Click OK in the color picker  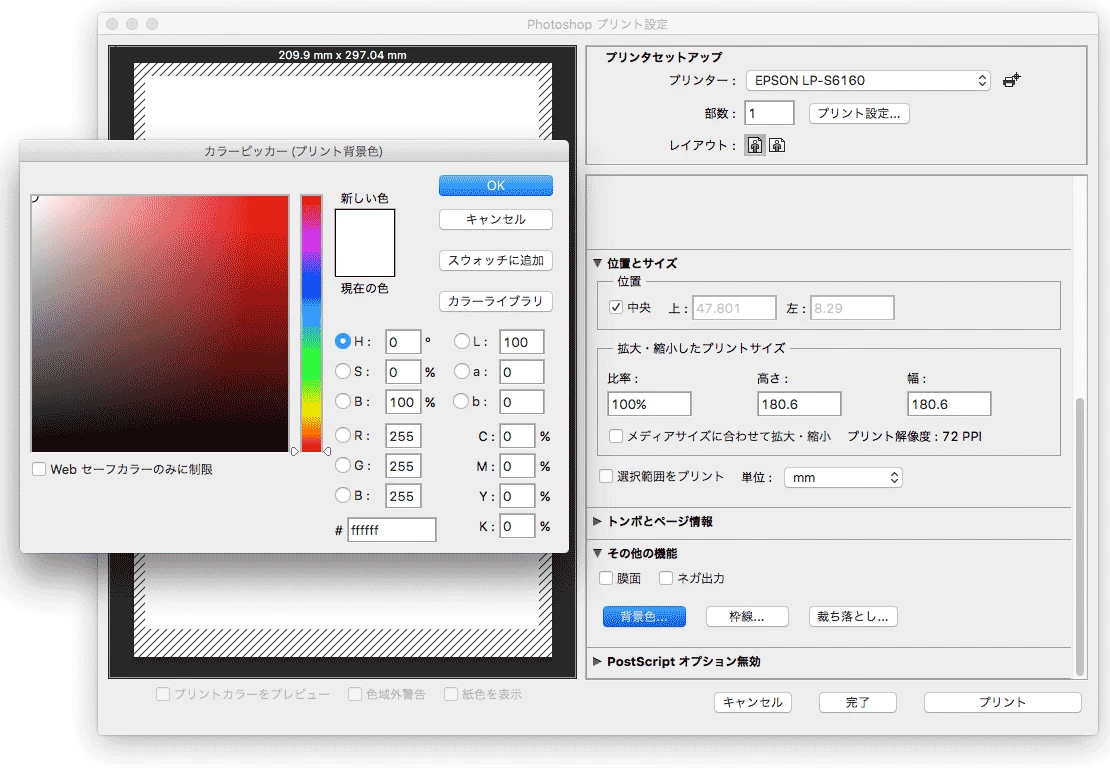496,185
